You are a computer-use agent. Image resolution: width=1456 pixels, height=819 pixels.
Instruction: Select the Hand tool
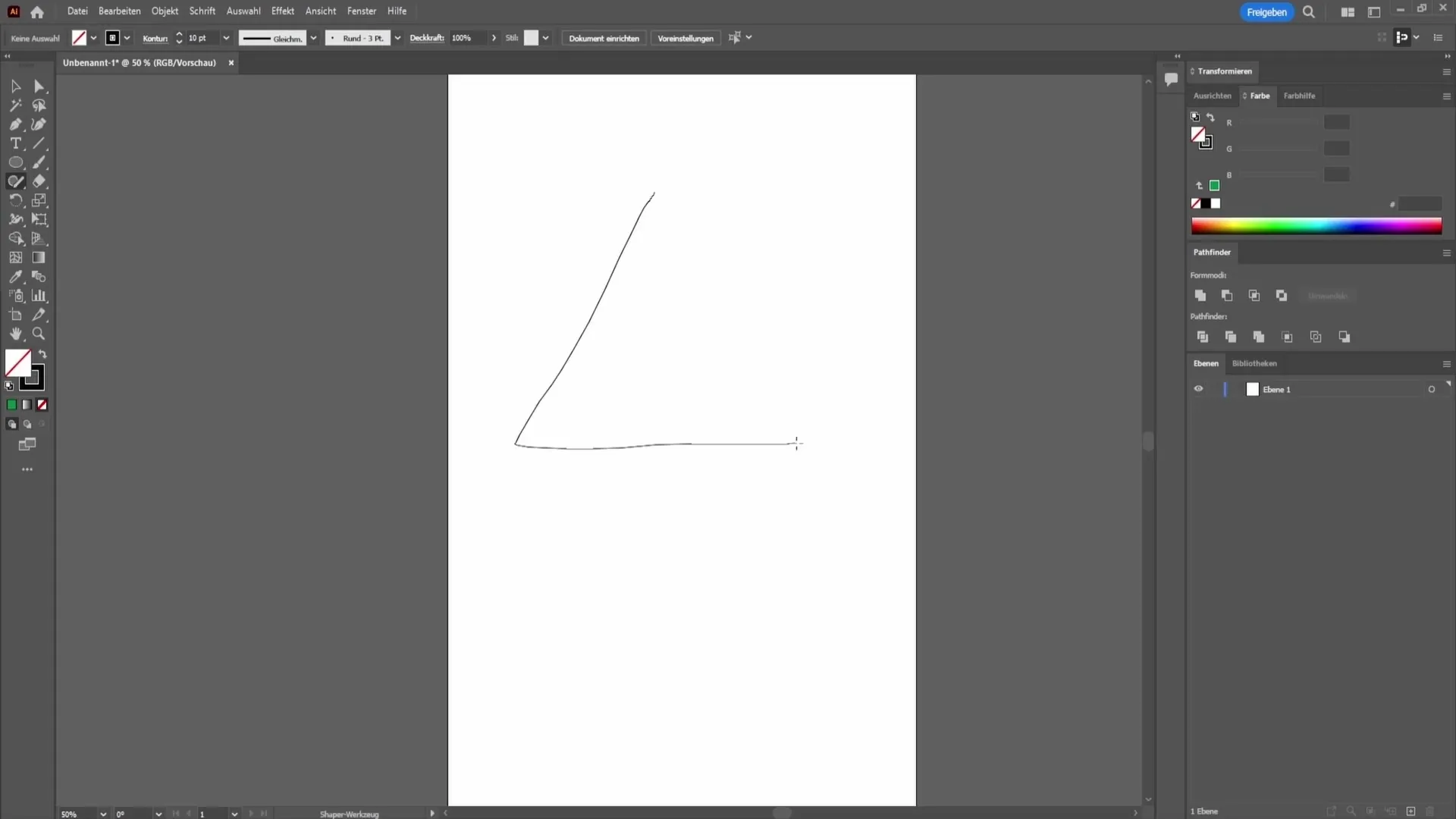(15, 334)
